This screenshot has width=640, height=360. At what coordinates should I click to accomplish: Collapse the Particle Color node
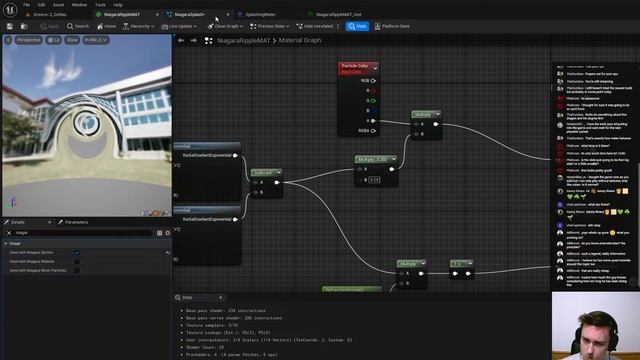375,68
